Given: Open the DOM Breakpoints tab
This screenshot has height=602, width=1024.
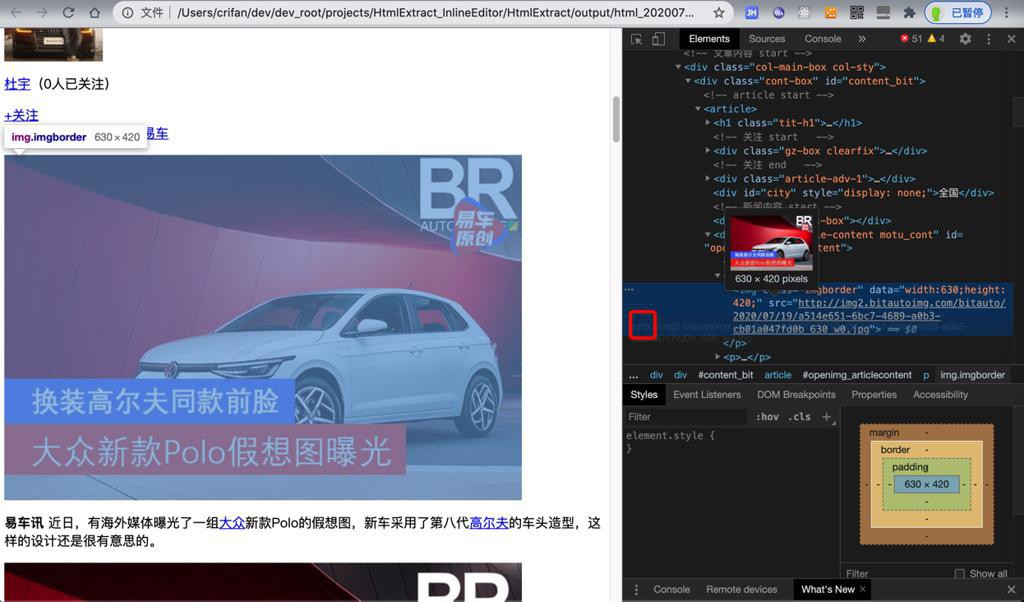Looking at the screenshot, I should pyautogui.click(x=796, y=394).
